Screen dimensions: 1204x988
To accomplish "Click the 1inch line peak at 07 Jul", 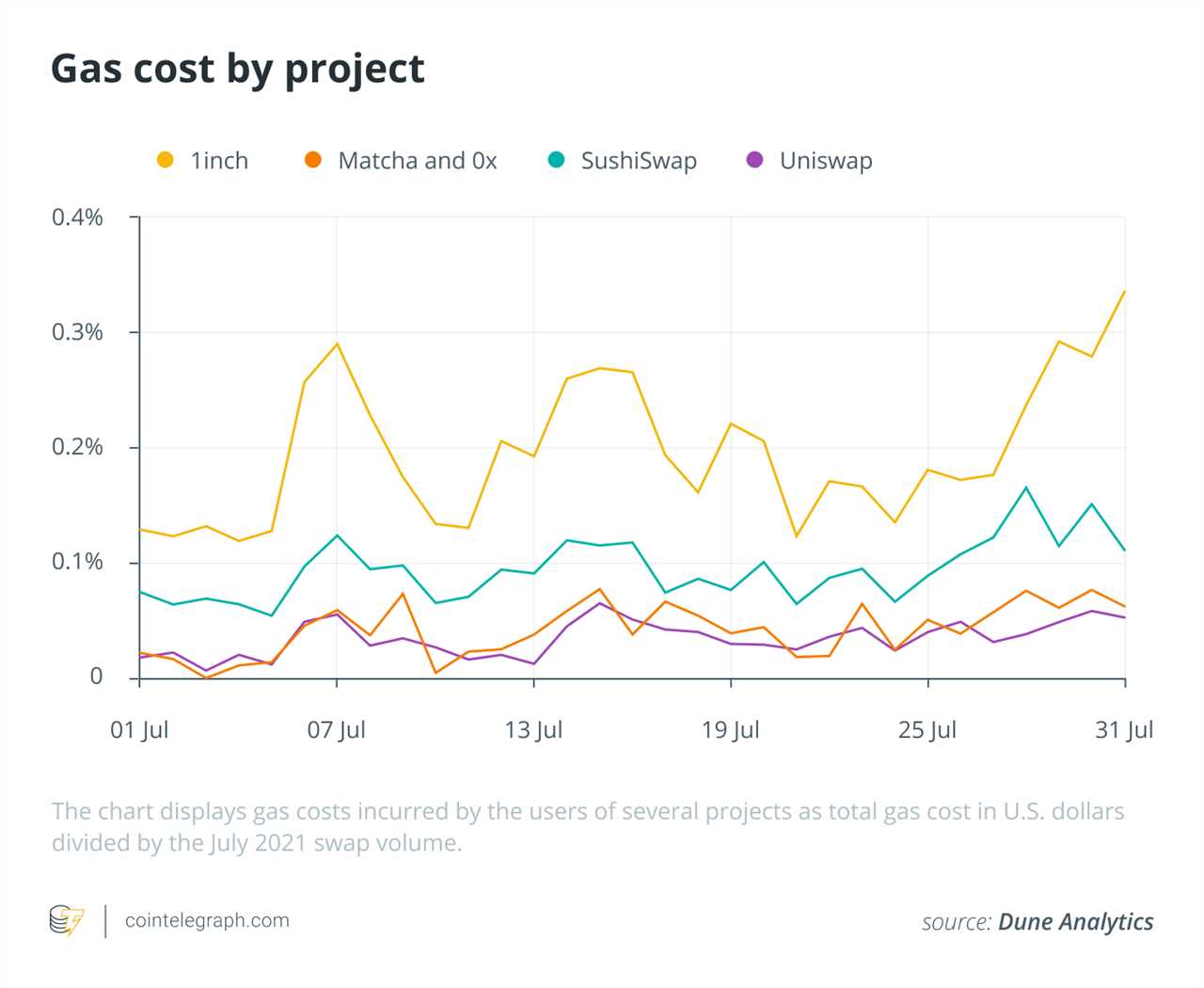I will (337, 343).
